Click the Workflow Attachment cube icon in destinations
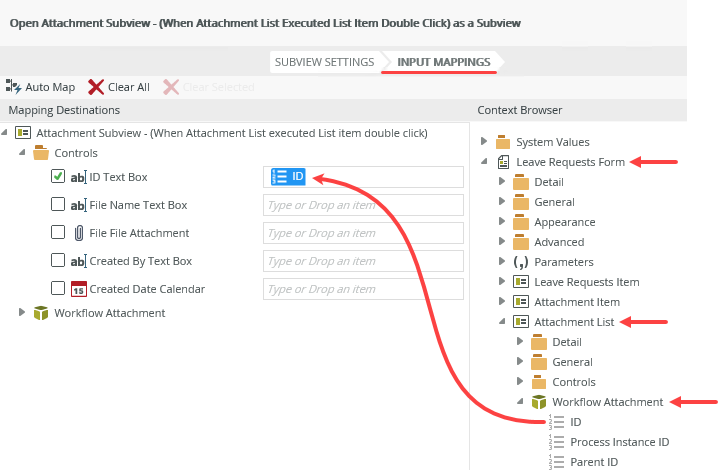The width and height of the screenshot is (723, 470). pos(41,313)
